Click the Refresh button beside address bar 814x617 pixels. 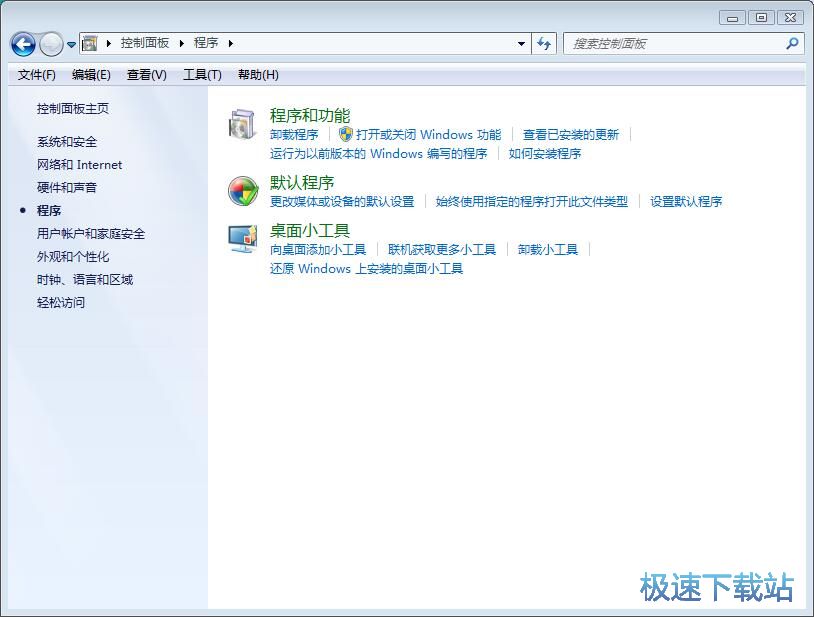coord(544,44)
